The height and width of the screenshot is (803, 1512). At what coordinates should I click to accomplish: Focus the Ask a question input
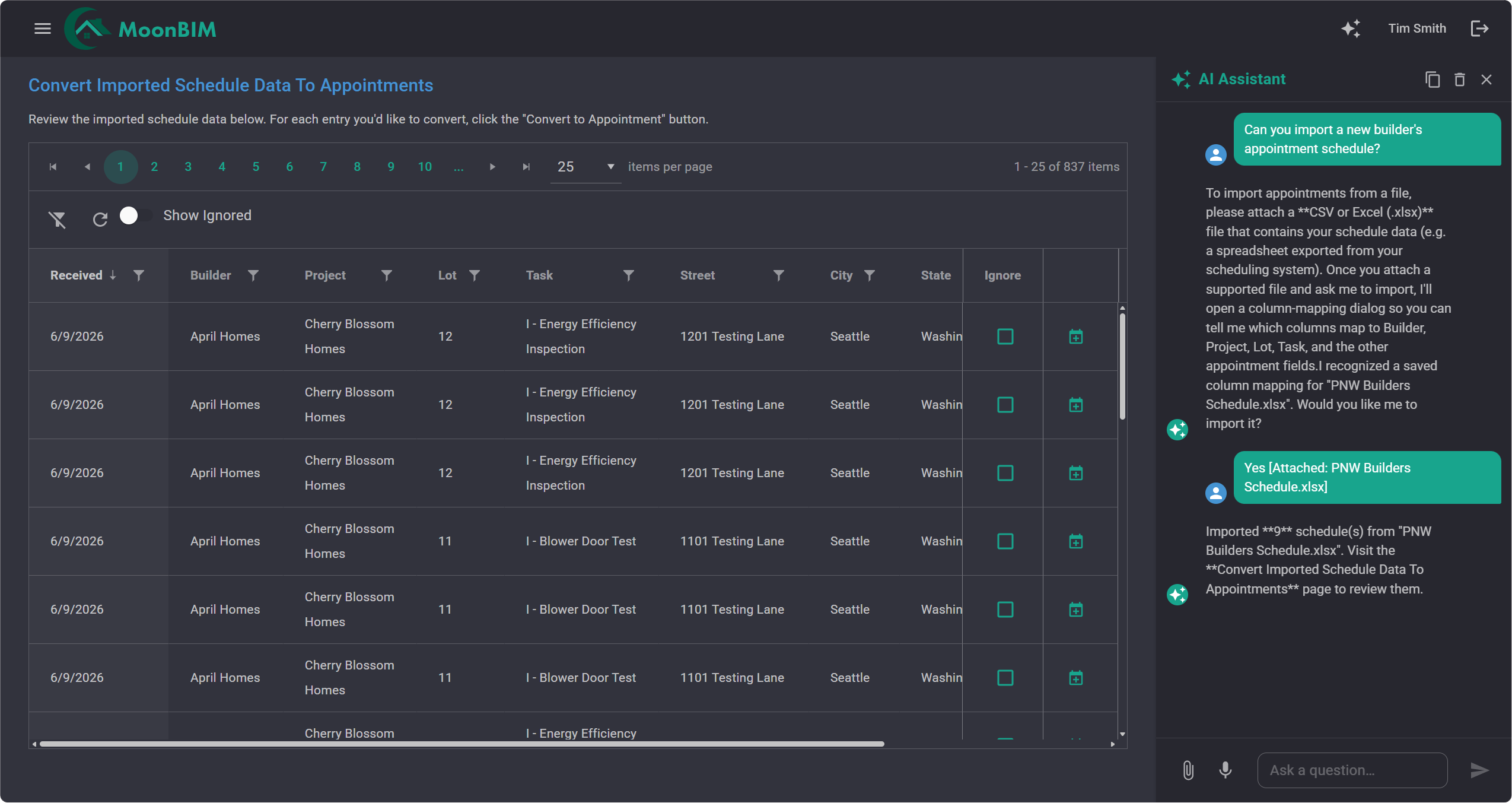coord(1352,770)
